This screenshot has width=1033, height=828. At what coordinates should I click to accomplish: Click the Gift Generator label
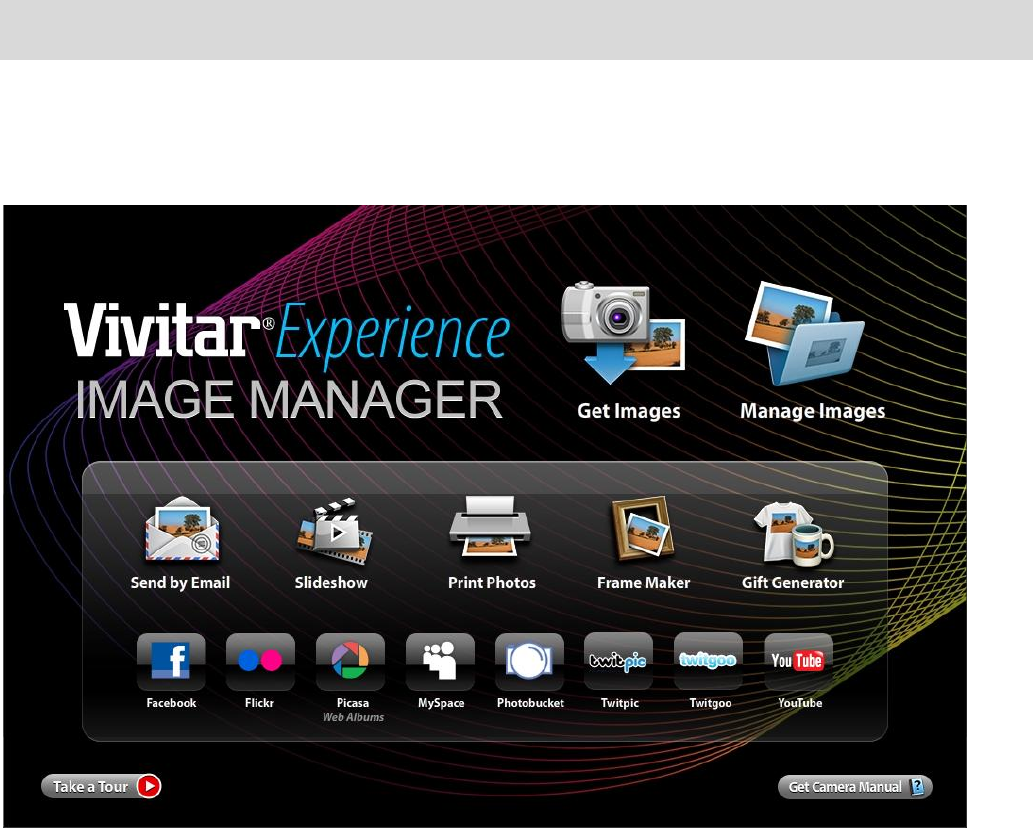click(x=793, y=583)
